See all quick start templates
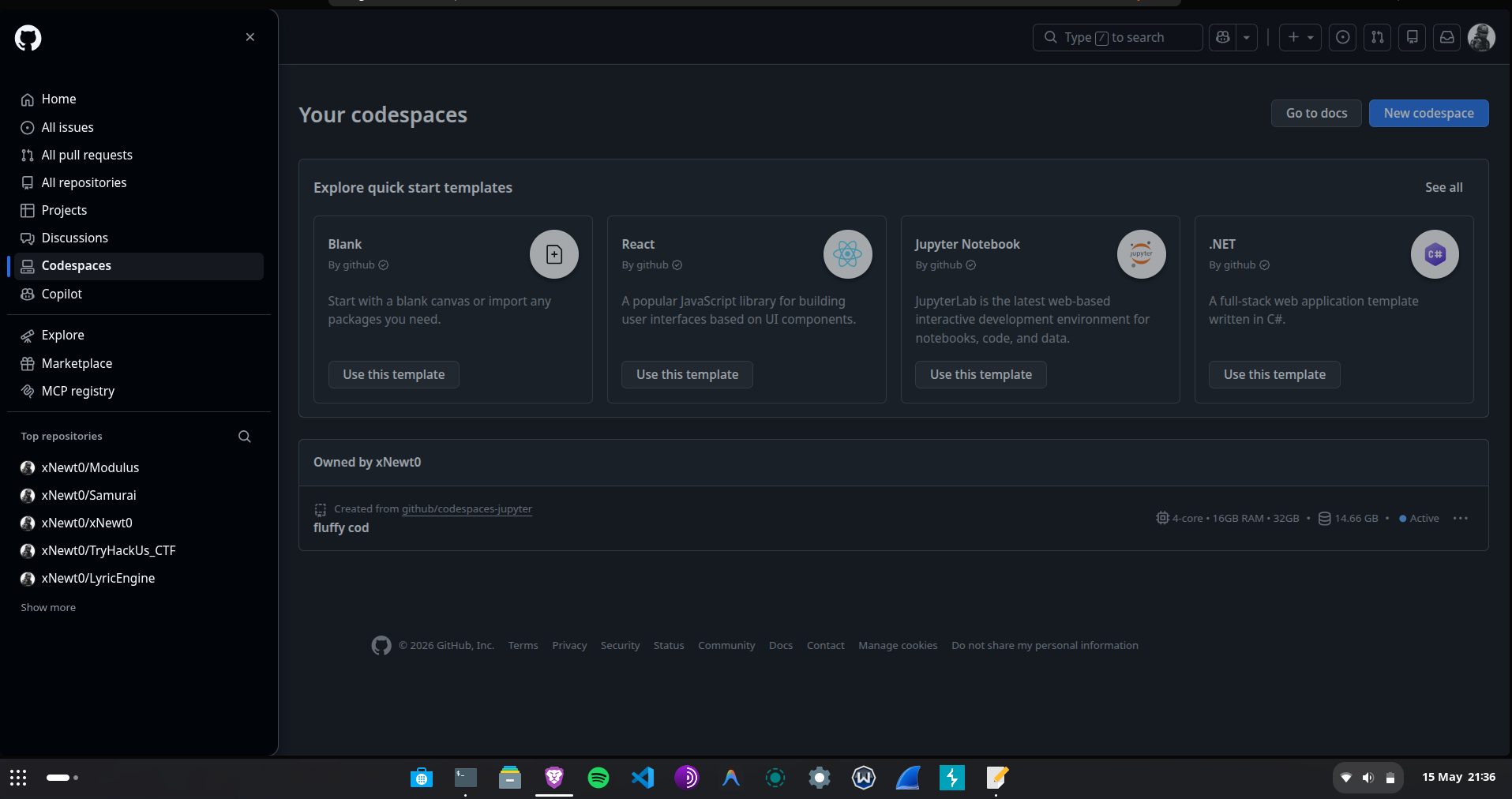 pos(1443,187)
